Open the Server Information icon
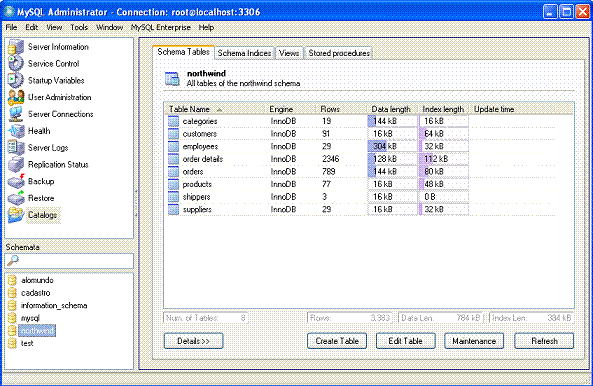This screenshot has height=386, width=593. (x=16, y=47)
